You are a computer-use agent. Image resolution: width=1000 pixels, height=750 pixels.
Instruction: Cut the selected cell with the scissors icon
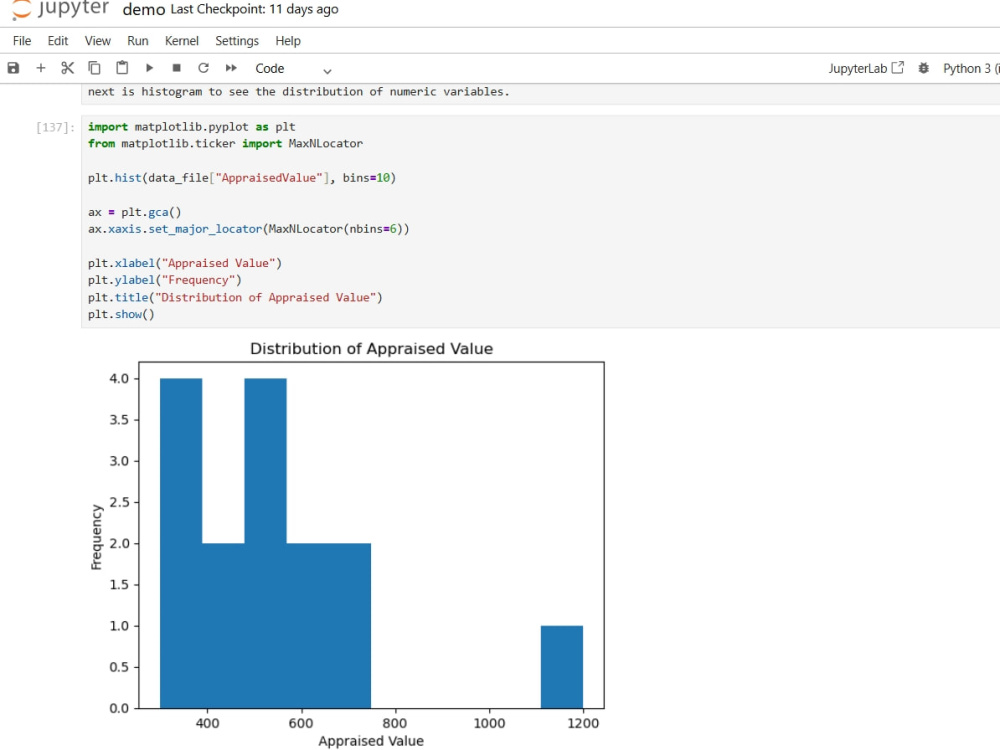[68, 68]
